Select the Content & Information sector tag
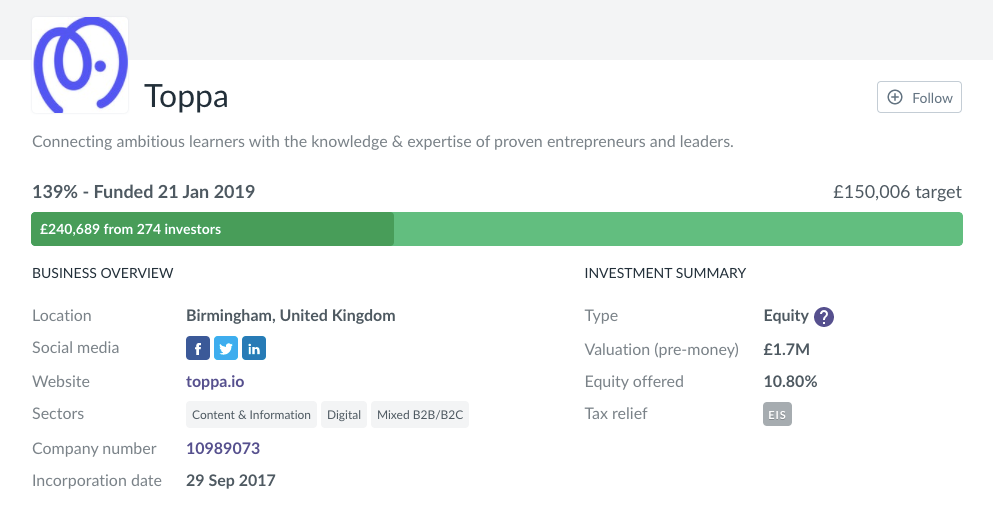993x509 pixels. point(251,415)
